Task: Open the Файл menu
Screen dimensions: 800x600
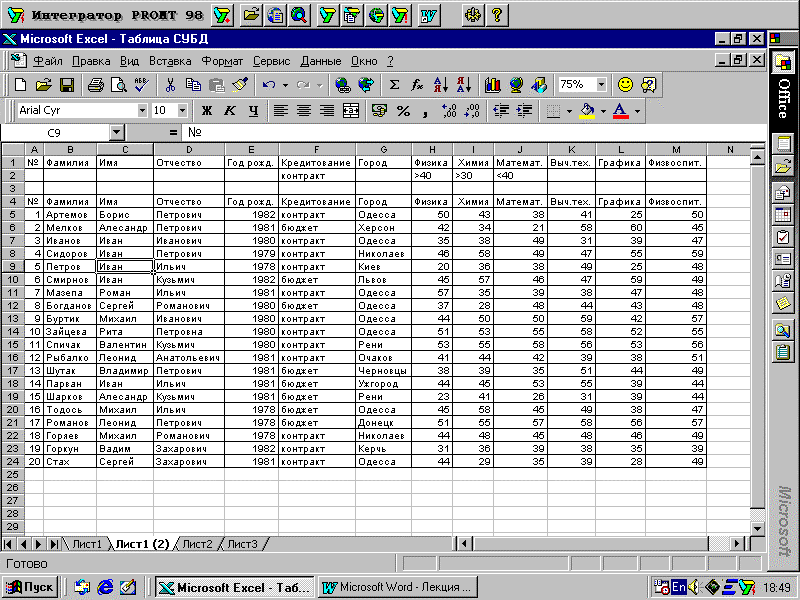Action: tap(47, 61)
